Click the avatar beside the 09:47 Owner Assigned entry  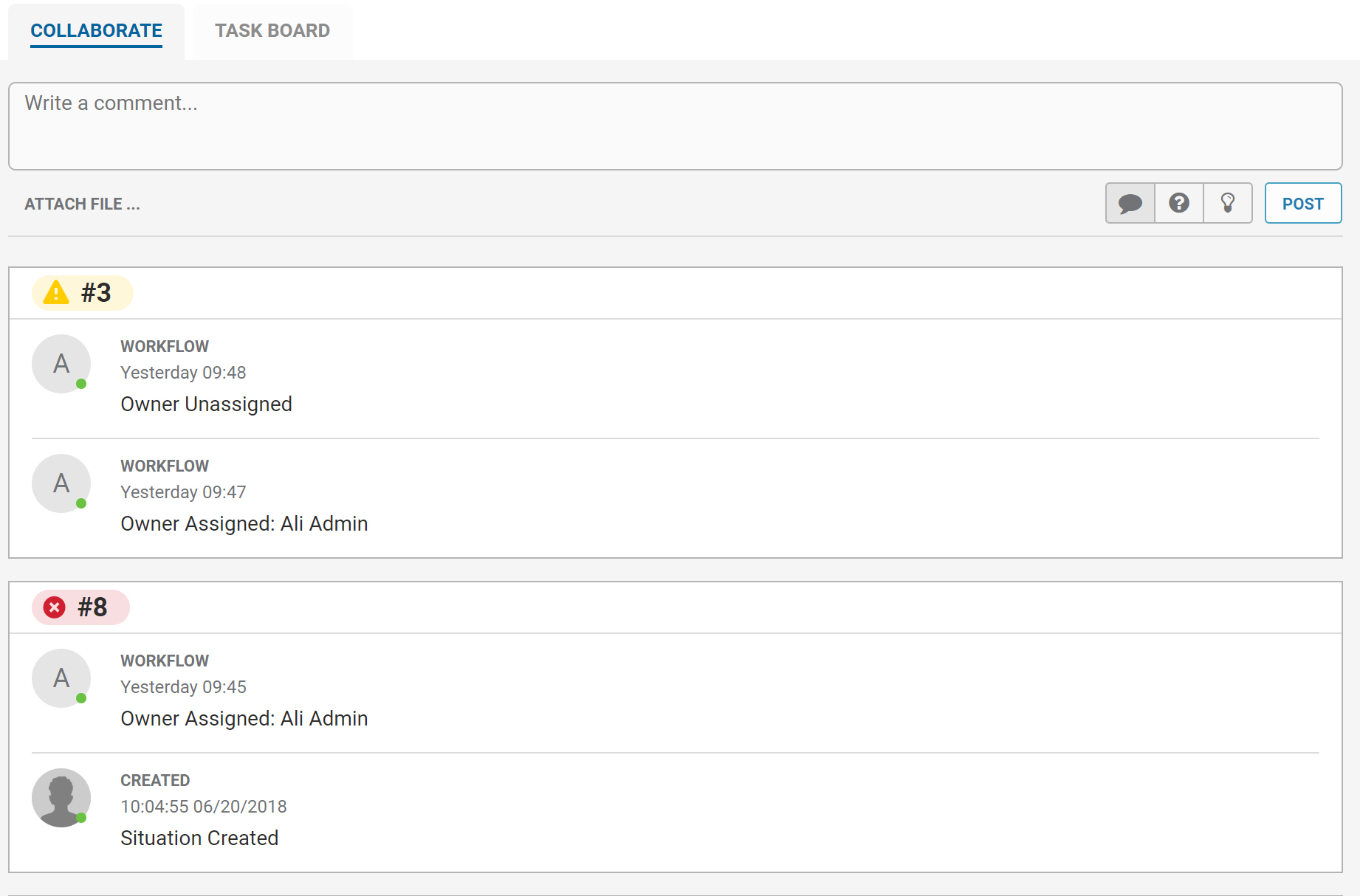[x=61, y=483]
